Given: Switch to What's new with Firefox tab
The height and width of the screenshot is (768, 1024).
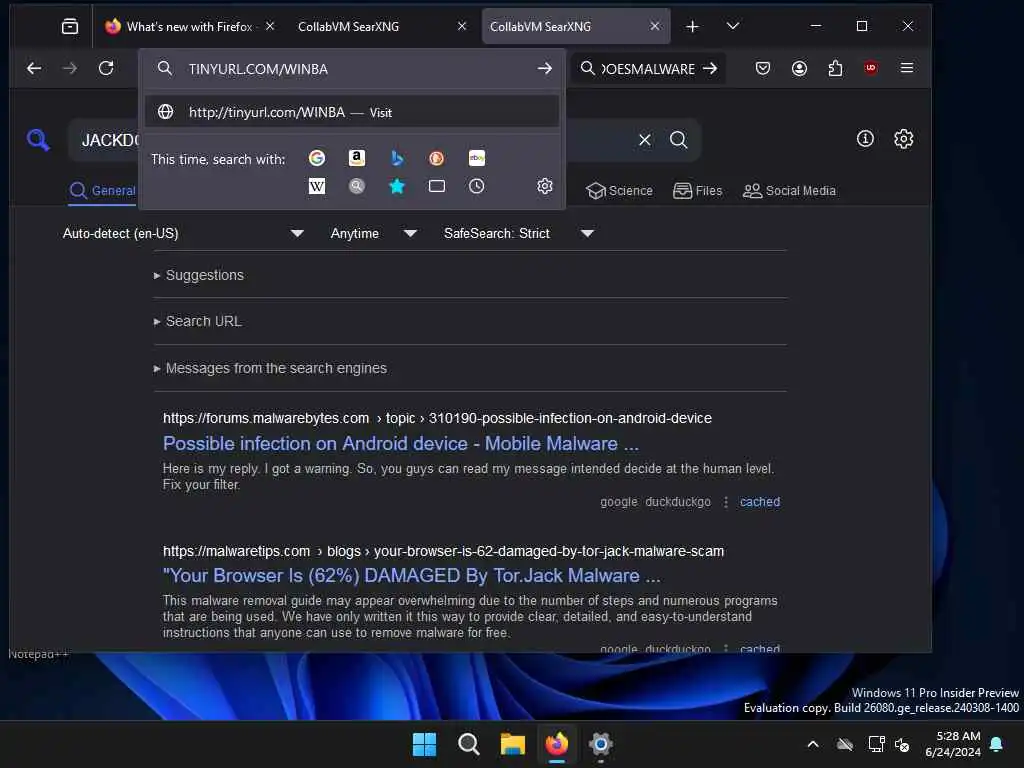Looking at the screenshot, I should click(189, 27).
